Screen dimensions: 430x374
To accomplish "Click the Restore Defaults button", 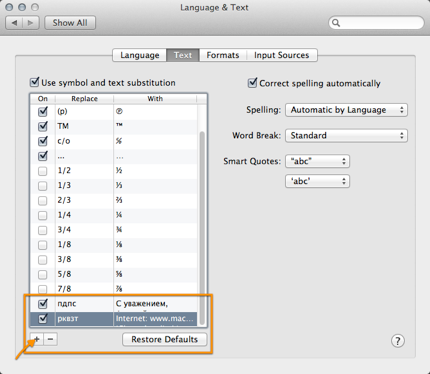I will click(165, 339).
